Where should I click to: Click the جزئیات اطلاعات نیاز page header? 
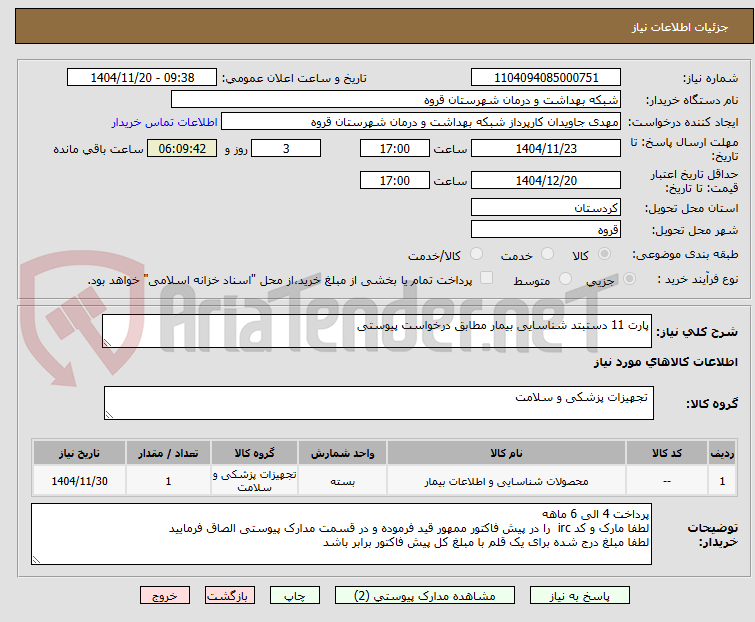pos(385,26)
